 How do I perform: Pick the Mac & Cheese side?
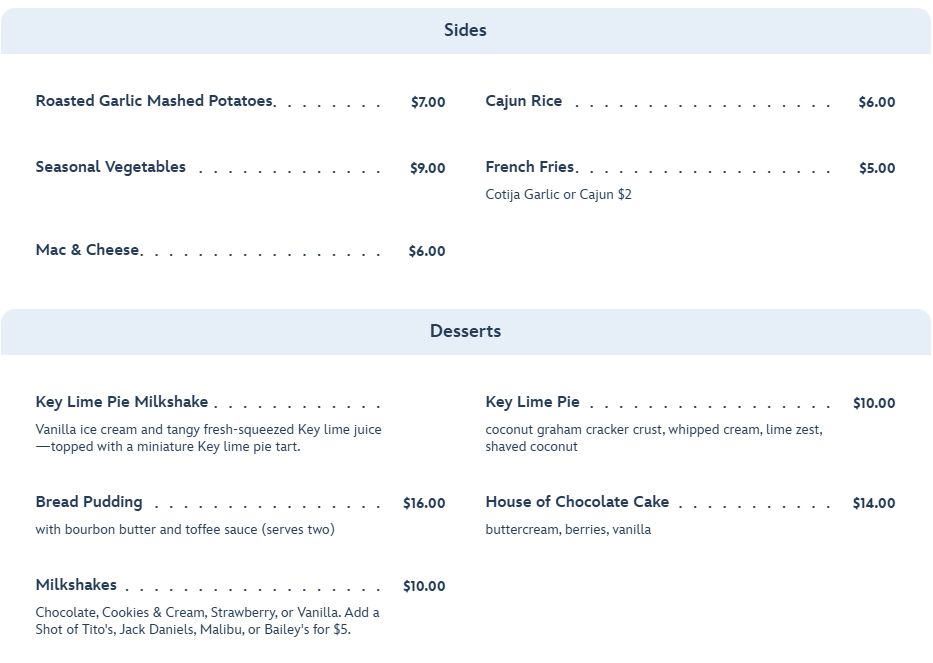coord(87,250)
